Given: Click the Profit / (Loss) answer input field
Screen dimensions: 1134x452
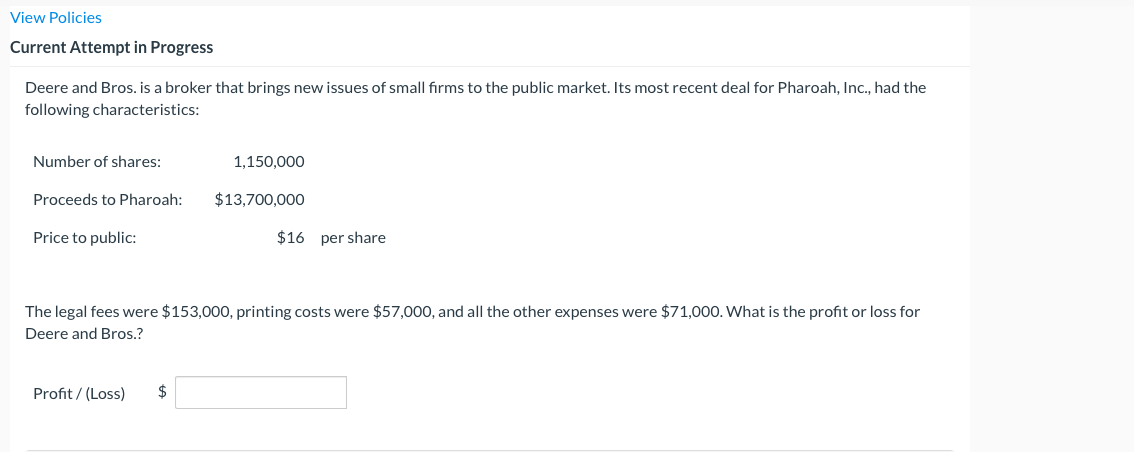Looking at the screenshot, I should (261, 393).
